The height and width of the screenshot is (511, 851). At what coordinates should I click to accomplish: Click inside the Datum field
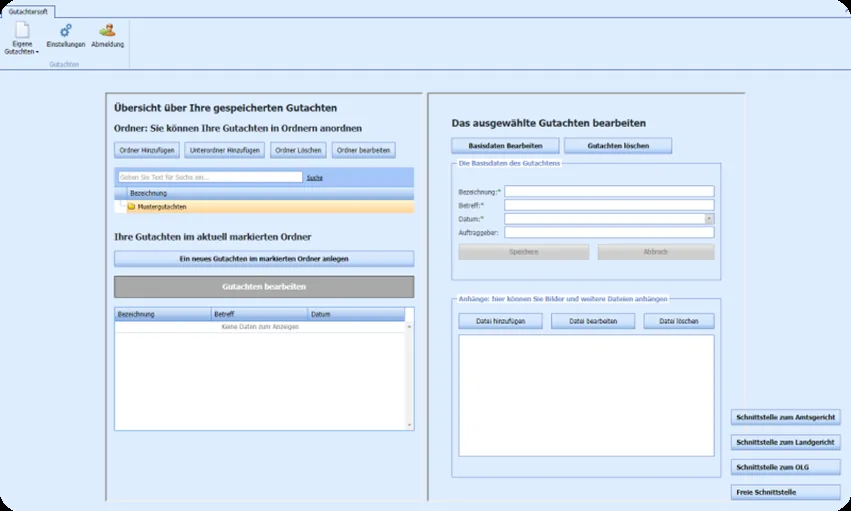pyautogui.click(x=604, y=219)
